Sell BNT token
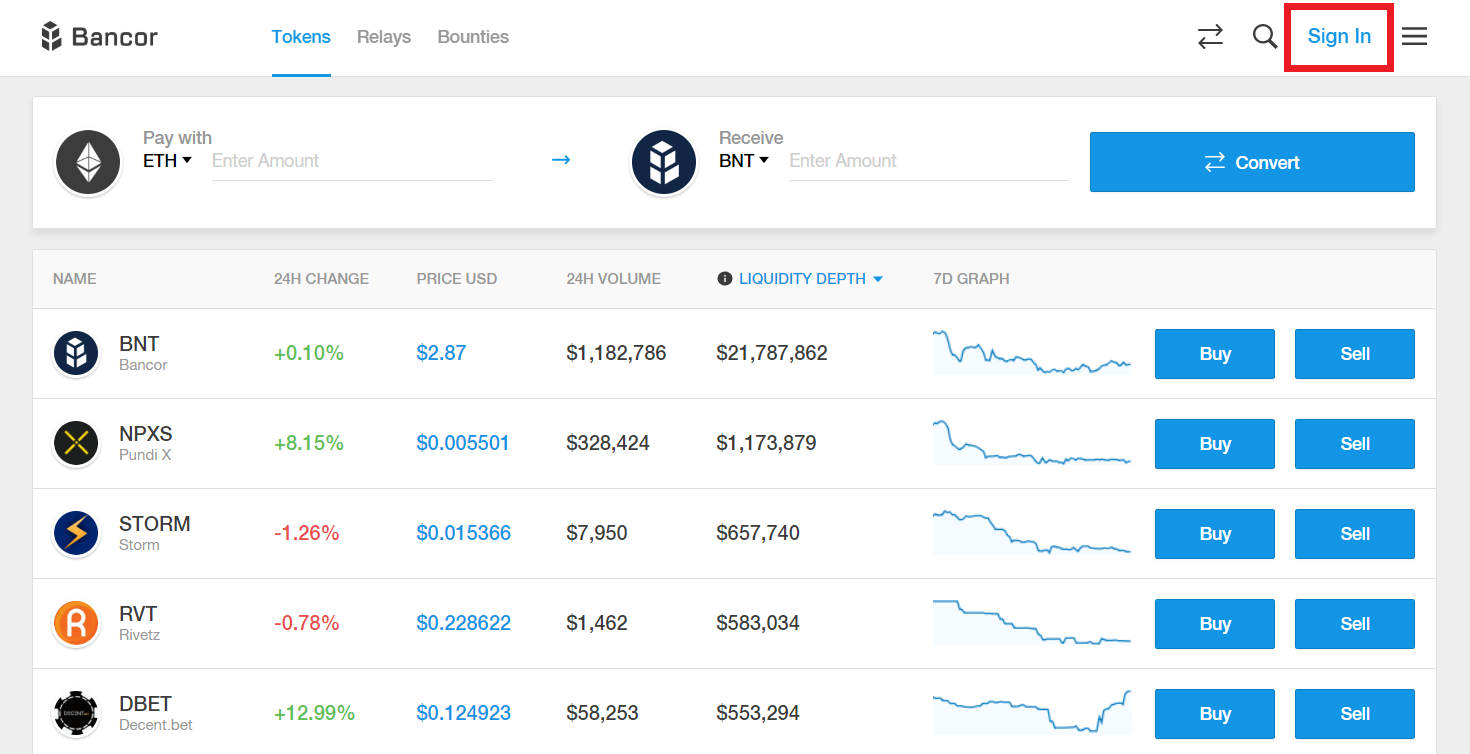The image size is (1470, 754). pyautogui.click(x=1355, y=354)
